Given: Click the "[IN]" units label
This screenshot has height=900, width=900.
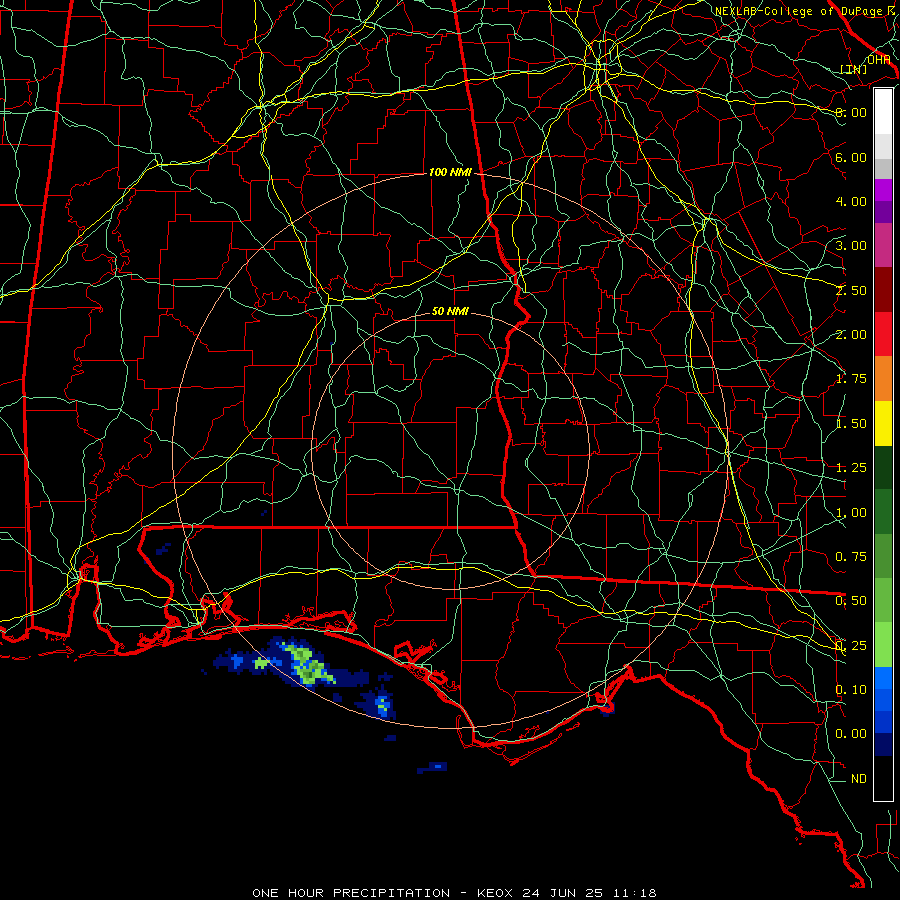Looking at the screenshot, I should 854,69.
